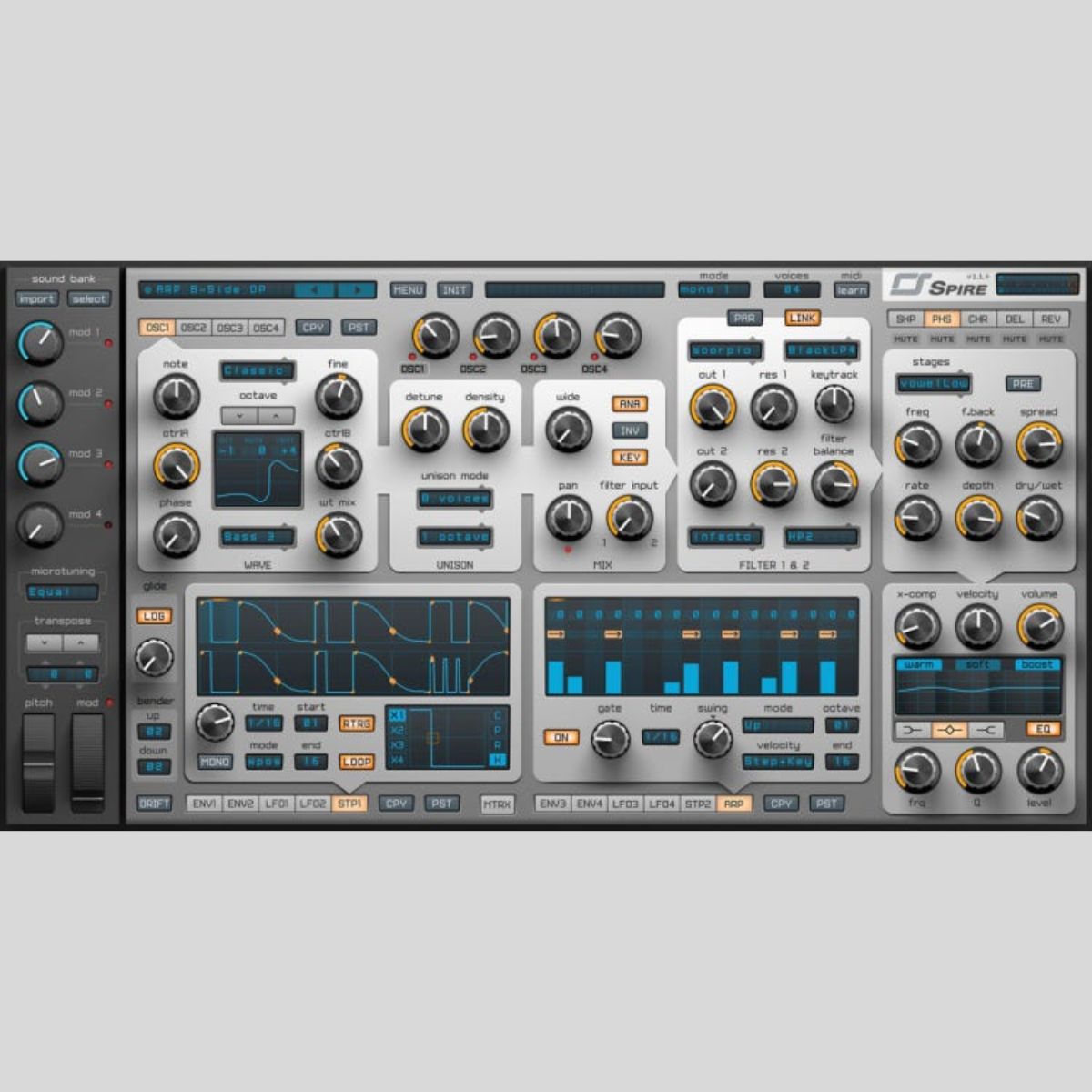Click the transpose down arrow
The width and height of the screenshot is (1092, 1092).
[x=44, y=642]
